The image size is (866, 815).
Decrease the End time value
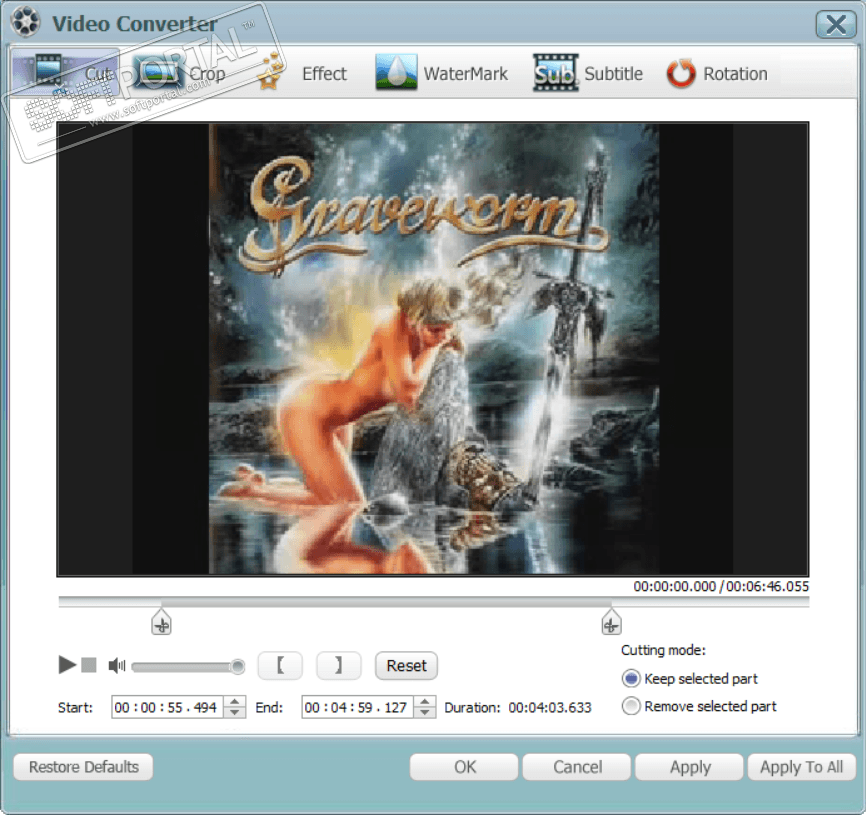[425, 713]
